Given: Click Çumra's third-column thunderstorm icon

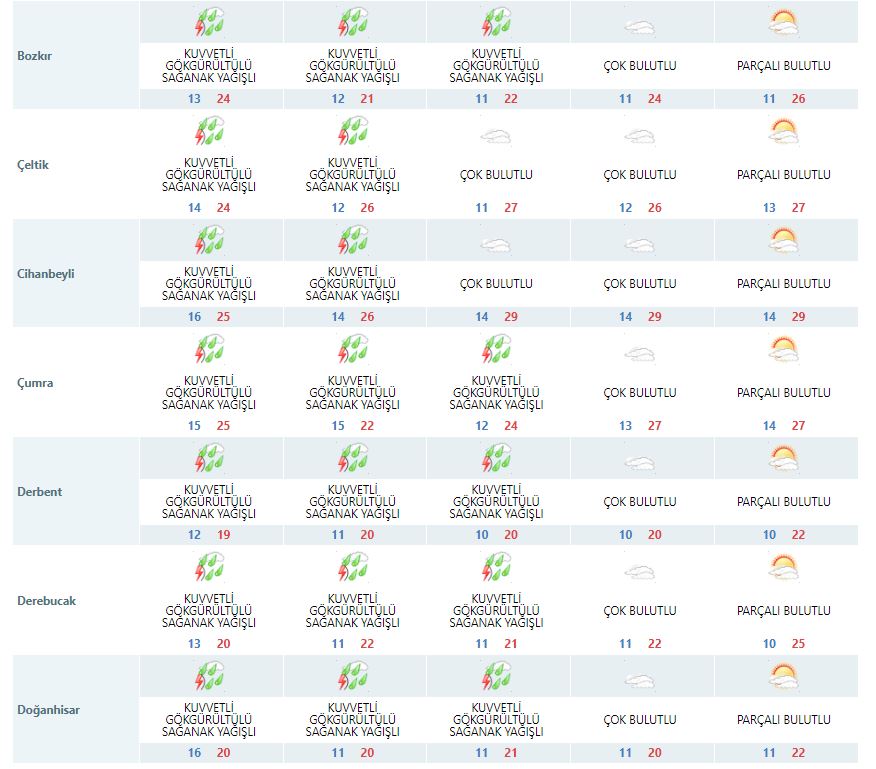Looking at the screenshot, I should point(497,349).
